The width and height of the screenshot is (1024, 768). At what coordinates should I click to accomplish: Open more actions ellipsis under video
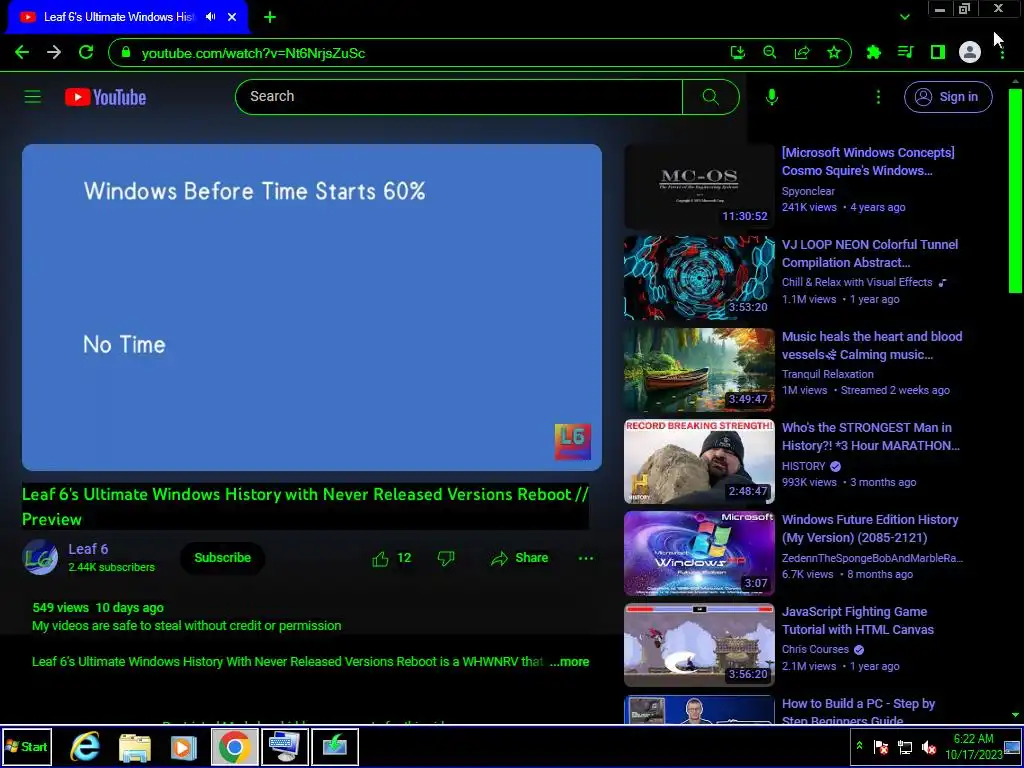586,558
